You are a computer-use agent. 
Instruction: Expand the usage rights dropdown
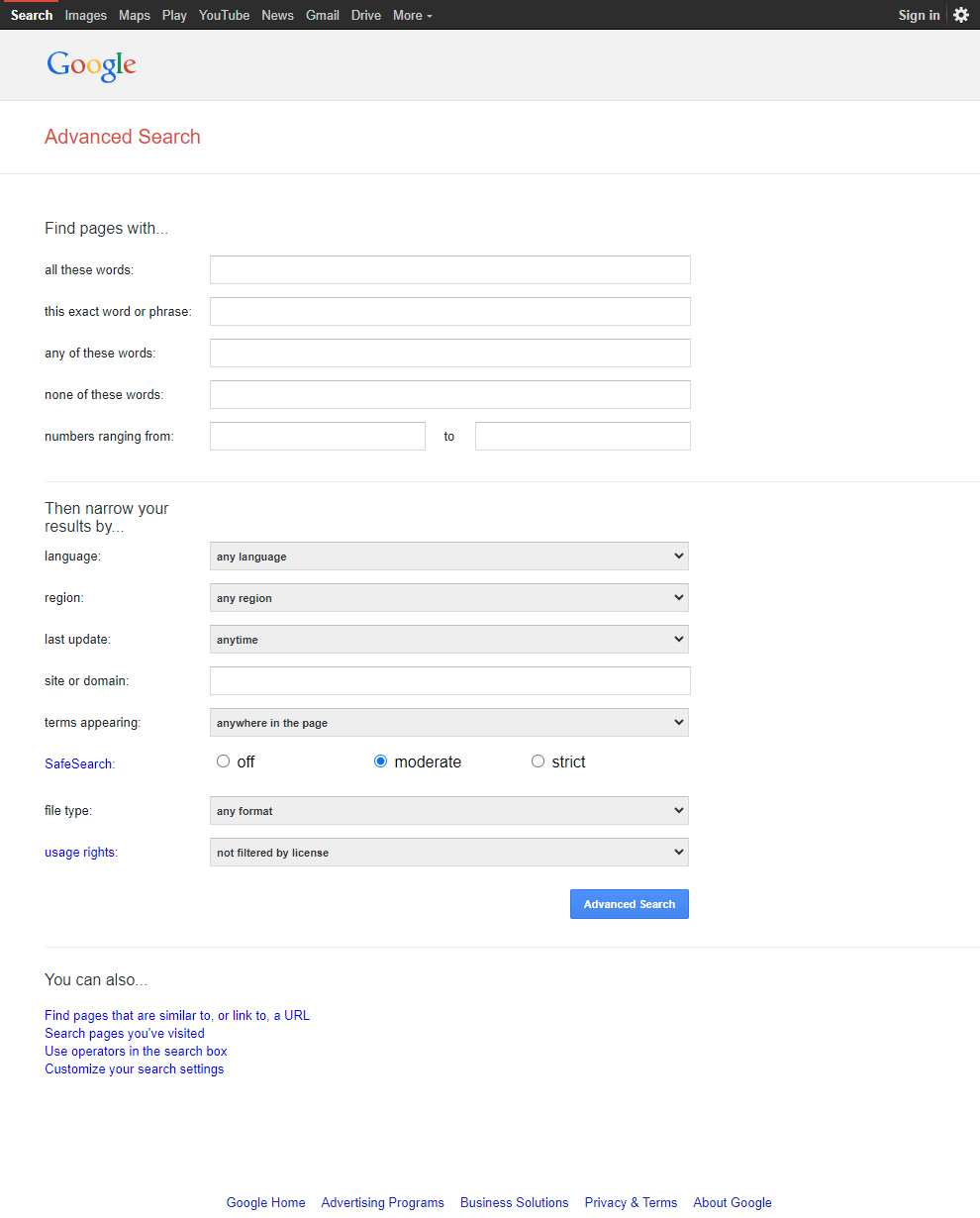[x=449, y=853]
